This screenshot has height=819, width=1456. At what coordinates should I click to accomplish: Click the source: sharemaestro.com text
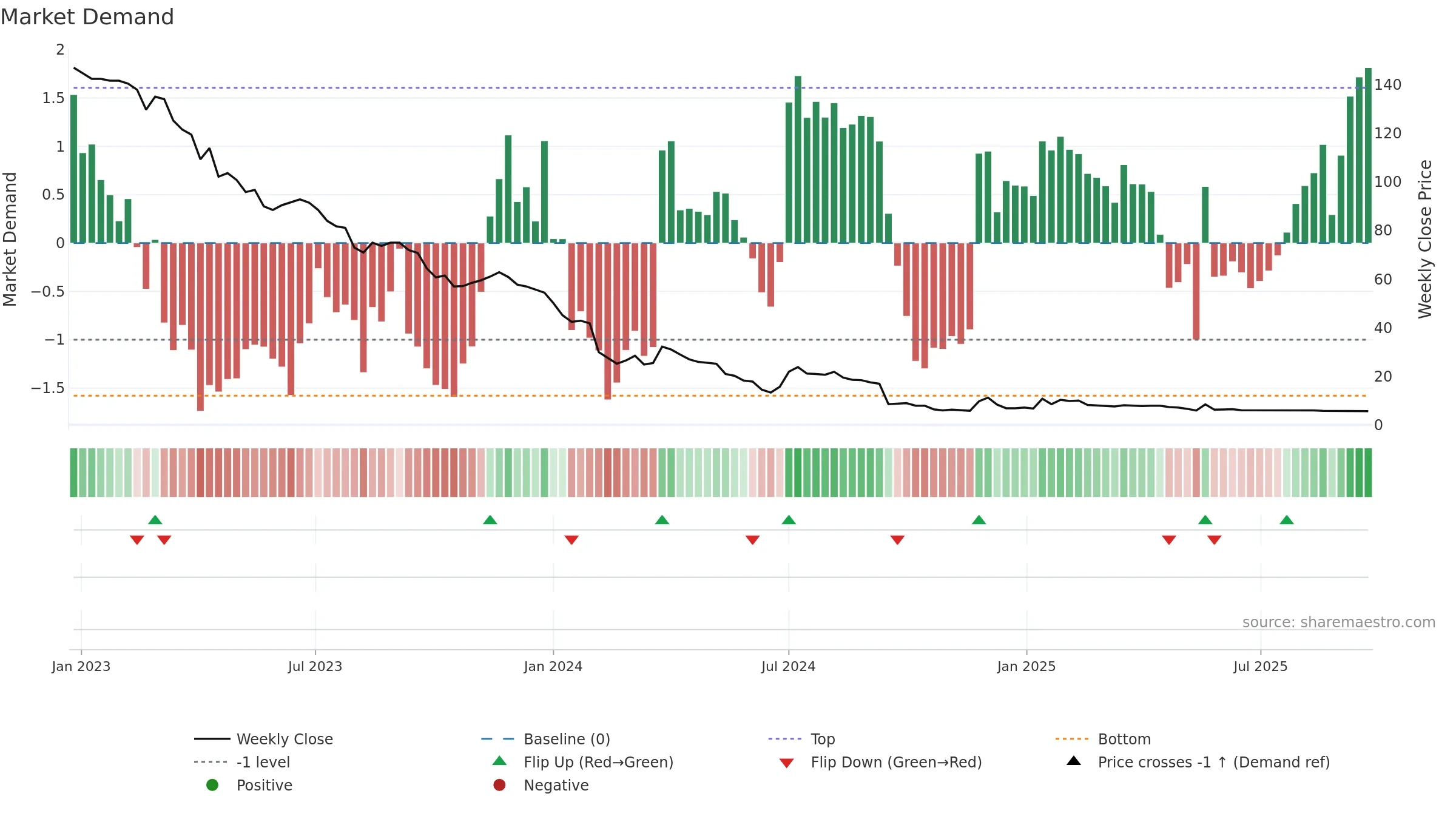(1339, 622)
